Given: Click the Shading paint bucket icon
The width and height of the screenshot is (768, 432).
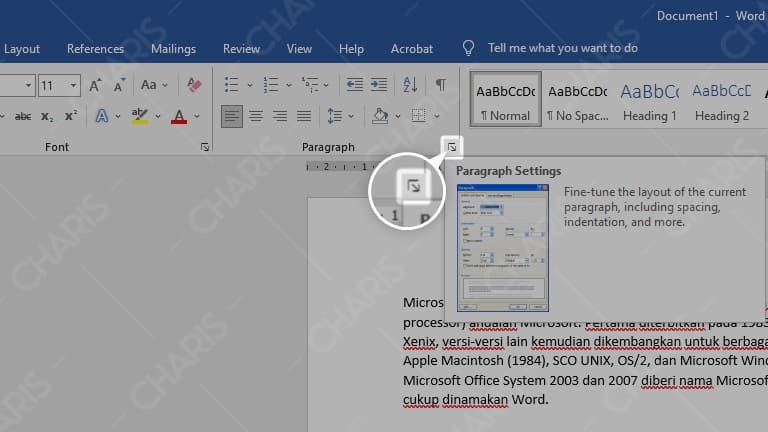Looking at the screenshot, I should tap(380, 116).
